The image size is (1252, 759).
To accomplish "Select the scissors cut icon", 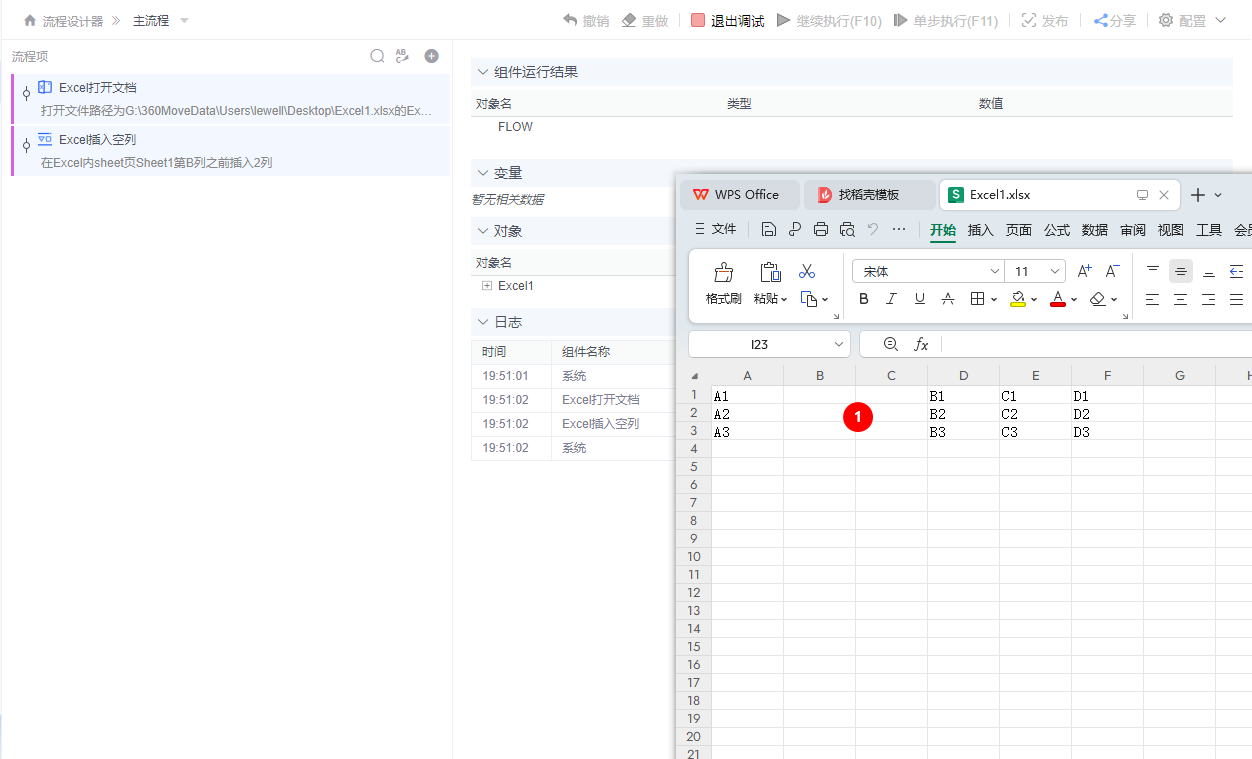I will click(x=807, y=271).
